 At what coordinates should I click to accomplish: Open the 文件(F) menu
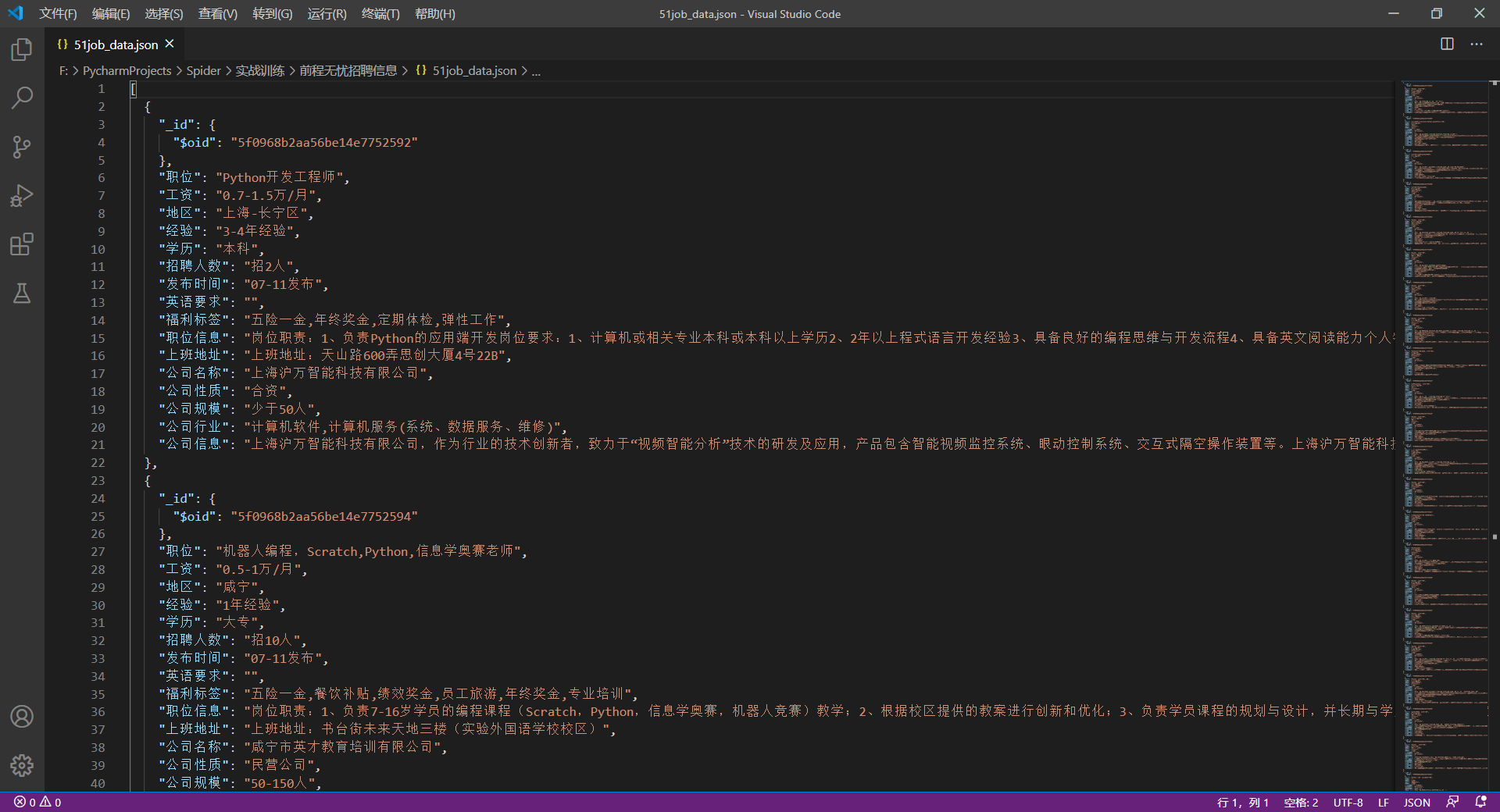pos(59,14)
